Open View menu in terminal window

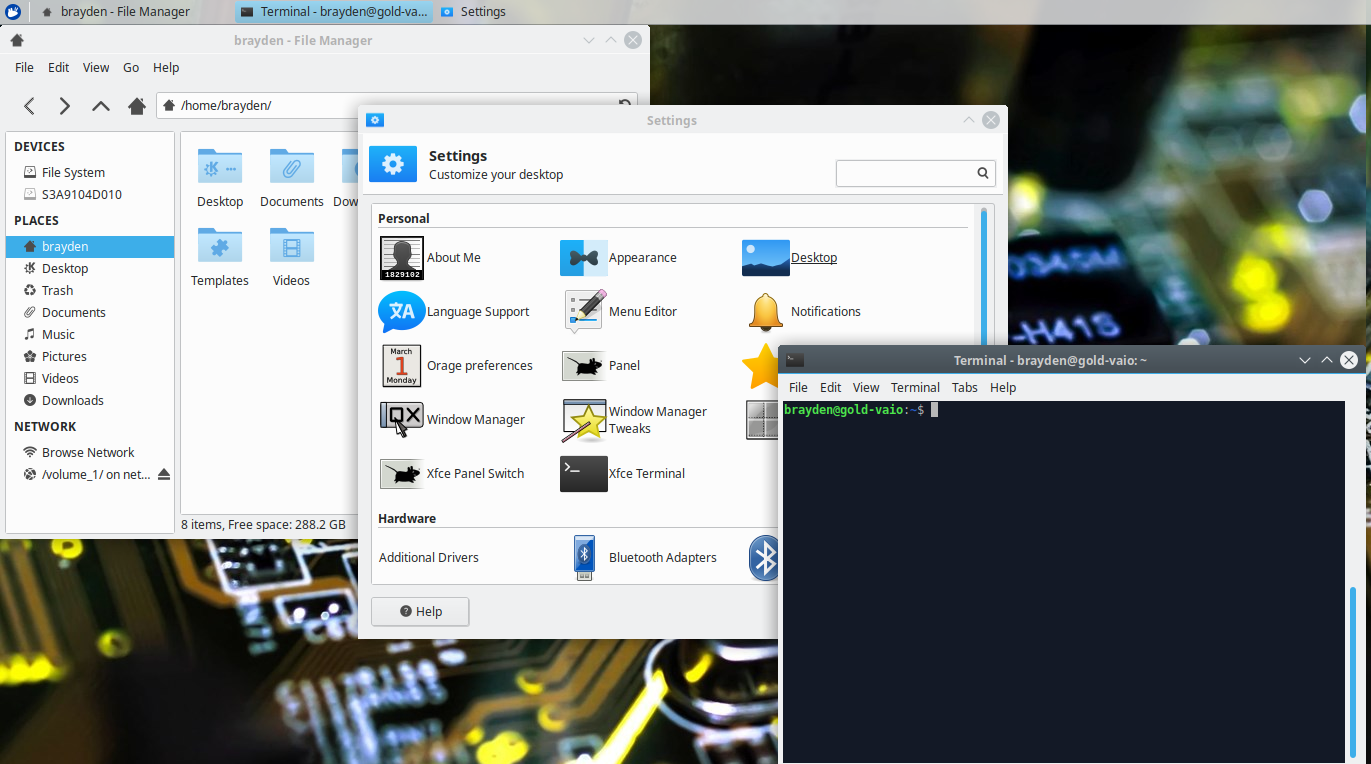(x=866, y=387)
